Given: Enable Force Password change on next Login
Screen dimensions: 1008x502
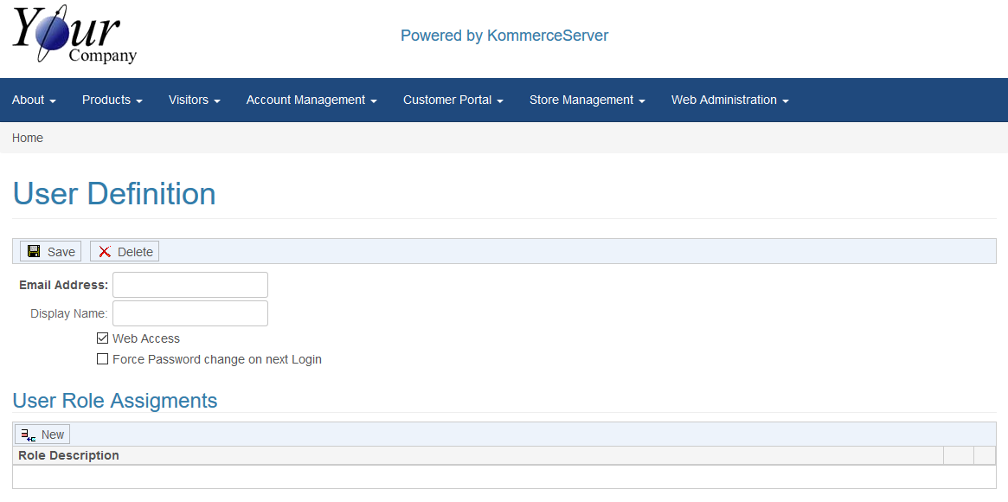Looking at the screenshot, I should pyautogui.click(x=102, y=359).
